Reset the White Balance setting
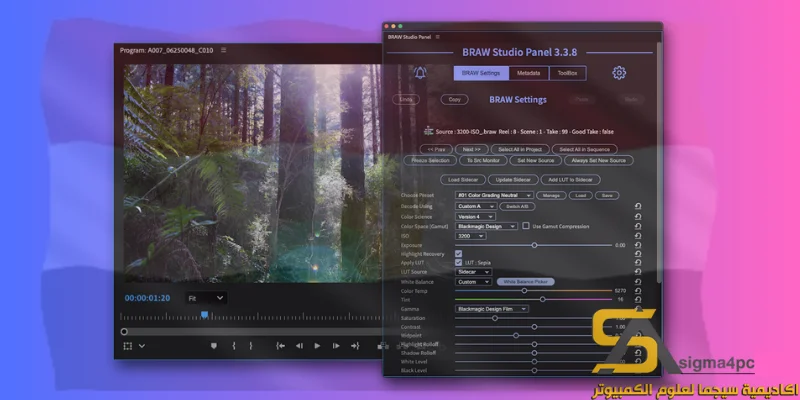Screen dimensions: 800x400 (x=638, y=282)
